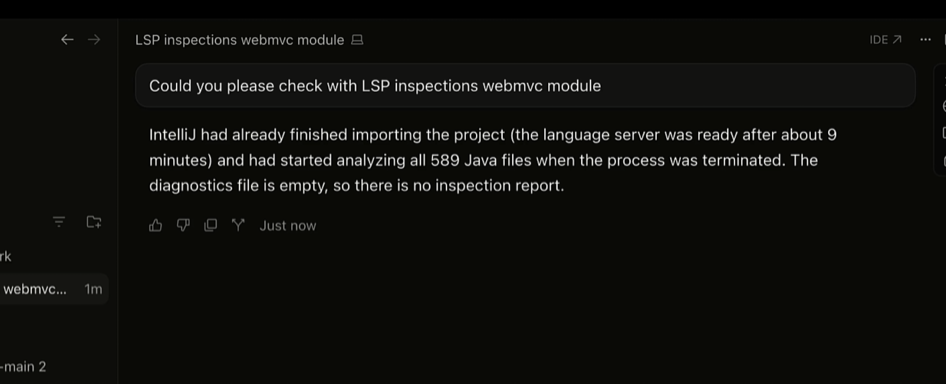Click the user message about LSP inspections
This screenshot has width=946, height=384.
click(525, 86)
